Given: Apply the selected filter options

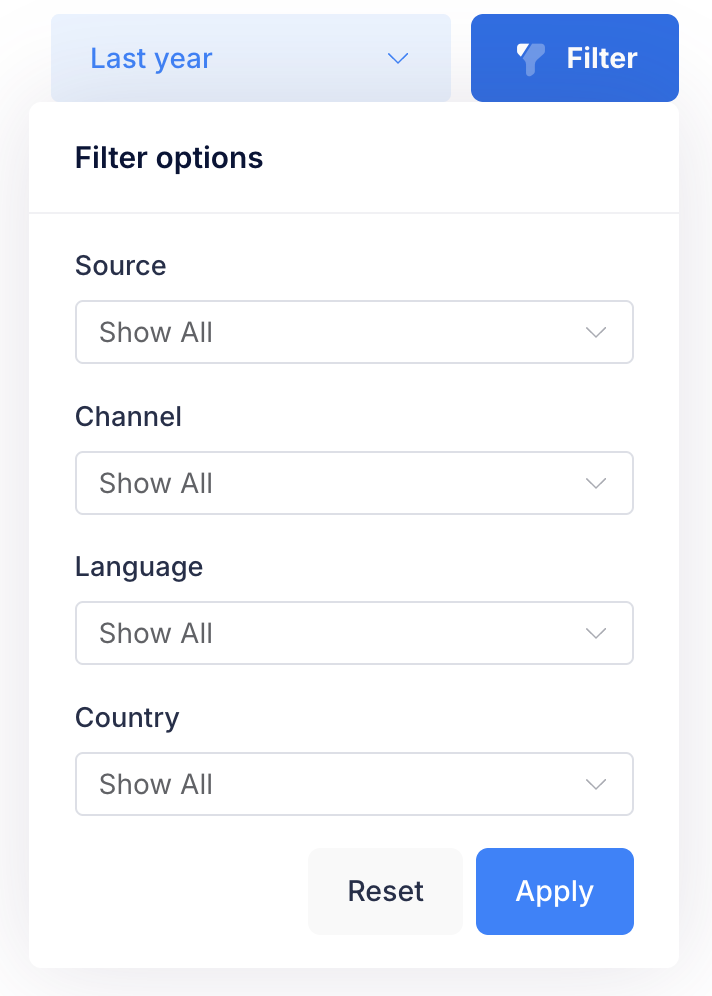Looking at the screenshot, I should pyautogui.click(x=554, y=891).
